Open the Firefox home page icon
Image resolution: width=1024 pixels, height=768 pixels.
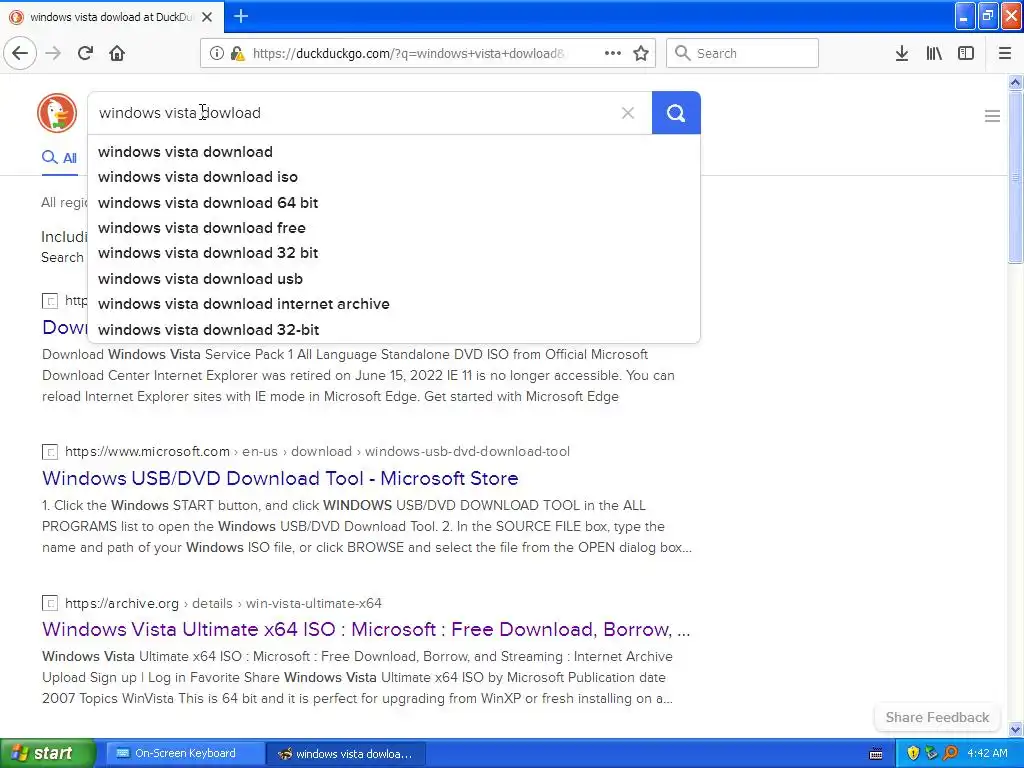click(x=117, y=53)
